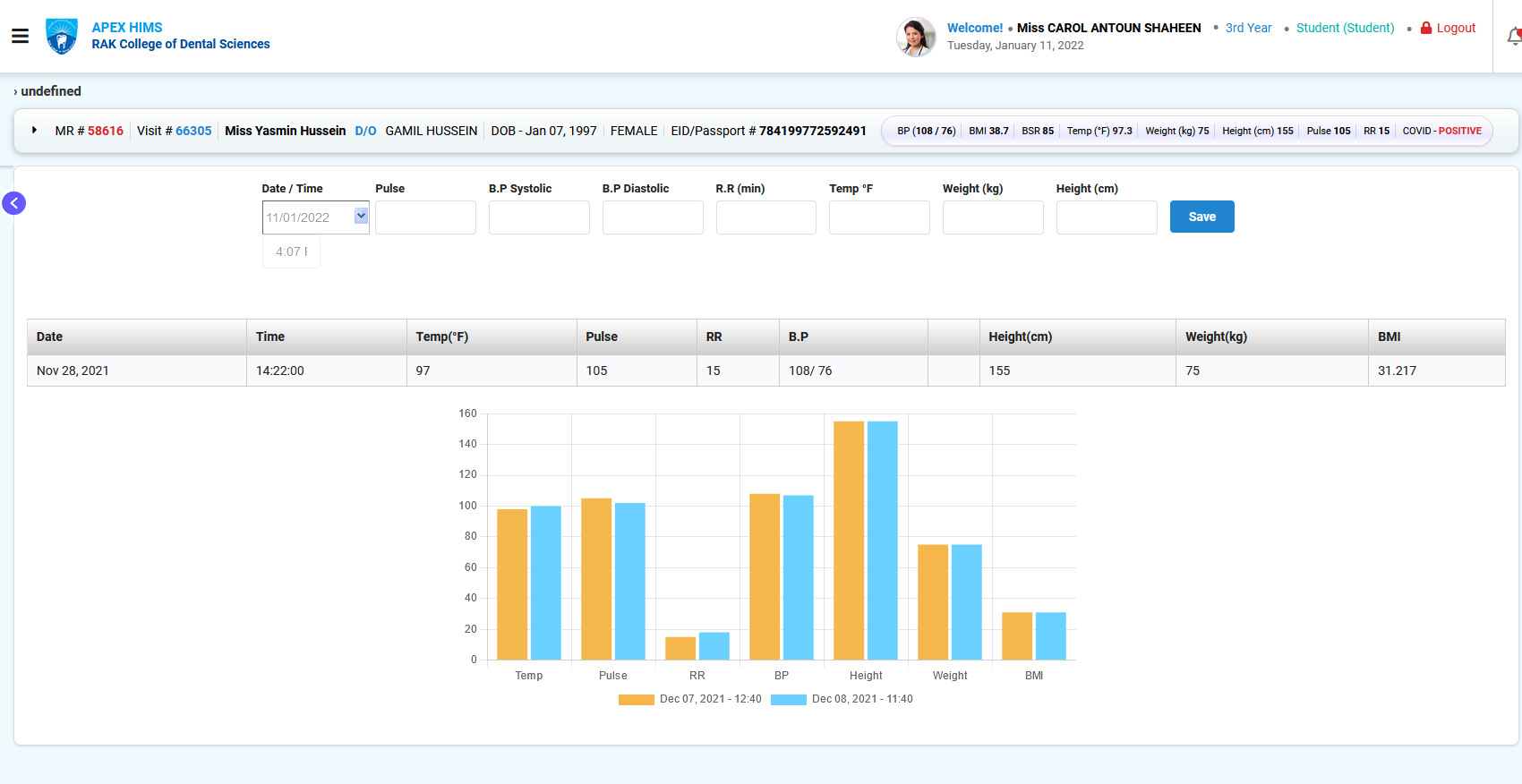The height and width of the screenshot is (784, 1522).
Task: Click the BP (108 / 76) summary badge
Action: (926, 131)
